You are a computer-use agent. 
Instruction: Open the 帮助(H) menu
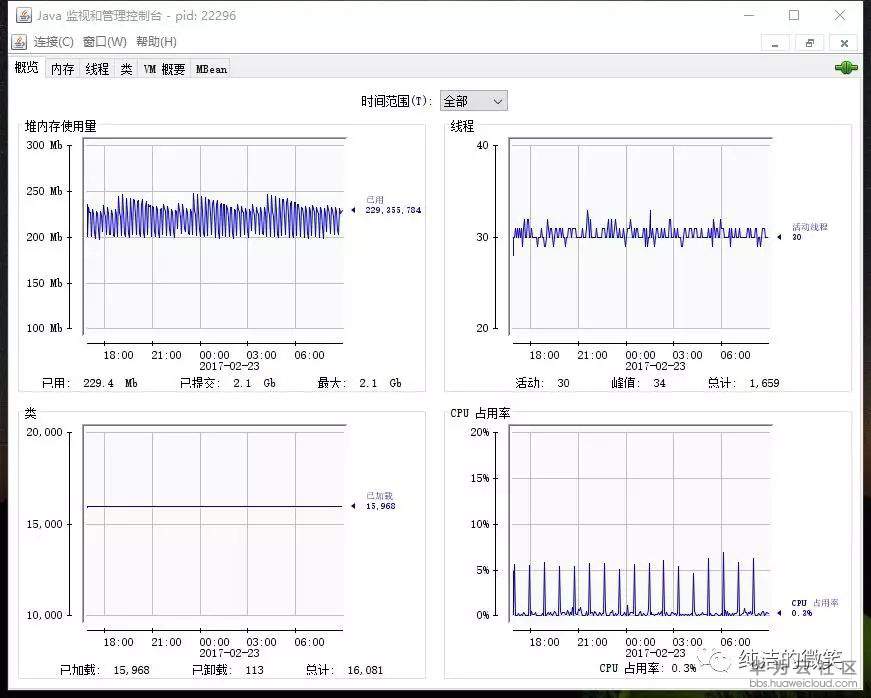pos(156,42)
